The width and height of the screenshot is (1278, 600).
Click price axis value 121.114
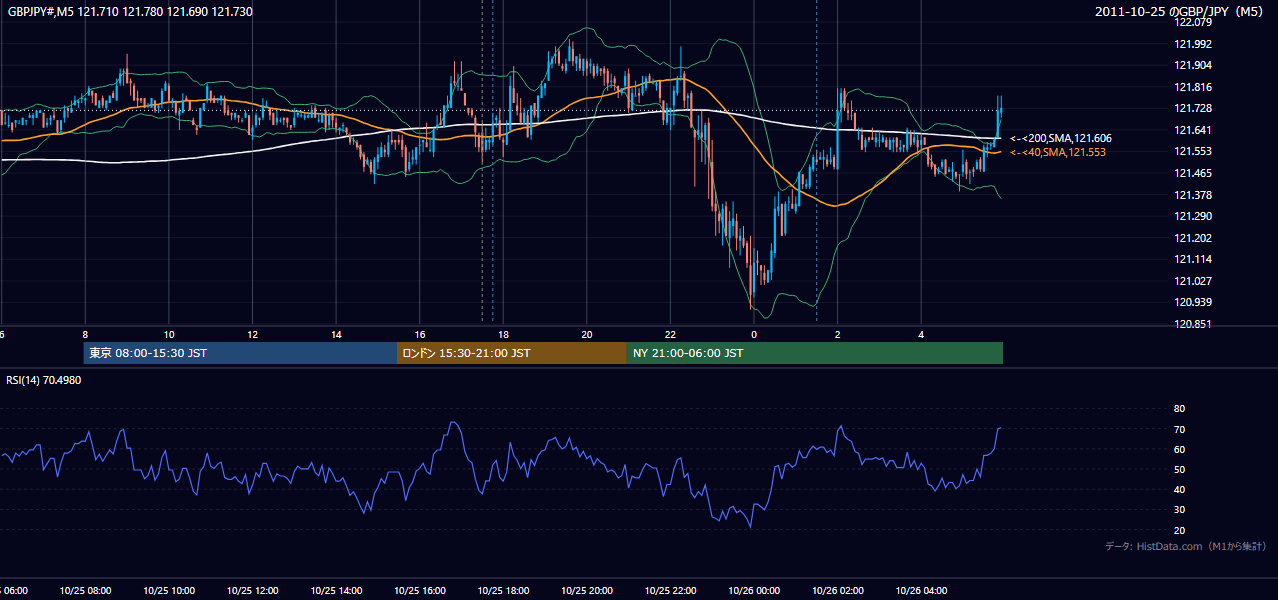(1194, 259)
